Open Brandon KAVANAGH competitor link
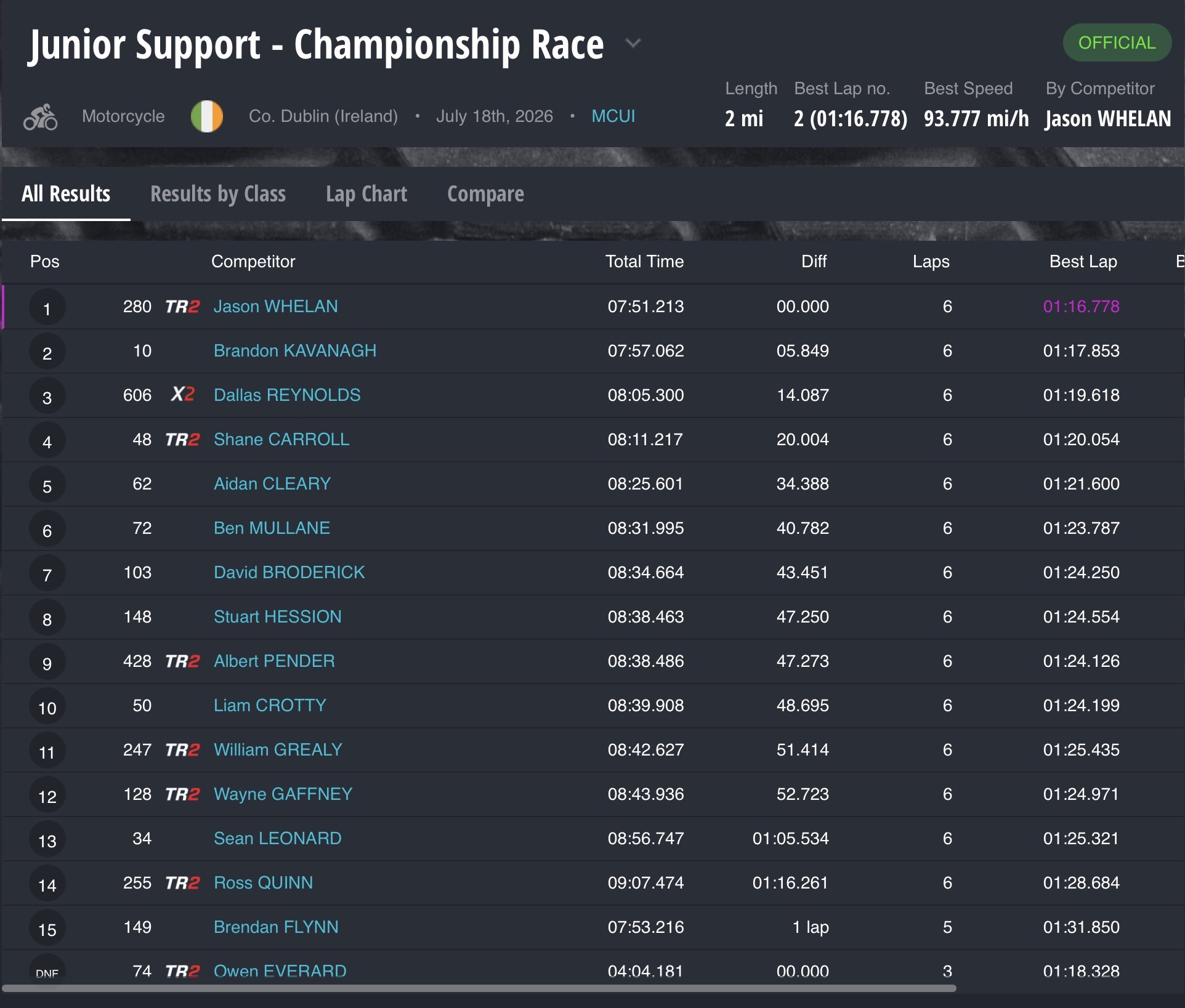Image resolution: width=1185 pixels, height=1008 pixels. pyautogui.click(x=295, y=351)
